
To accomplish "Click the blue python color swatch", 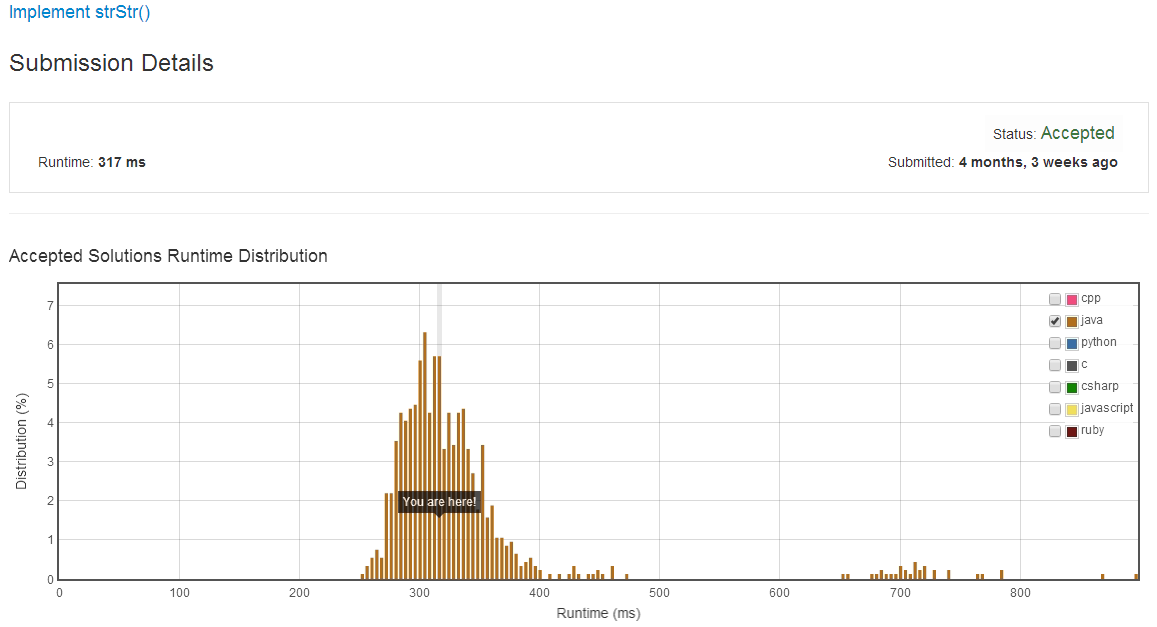I will 1072,344.
